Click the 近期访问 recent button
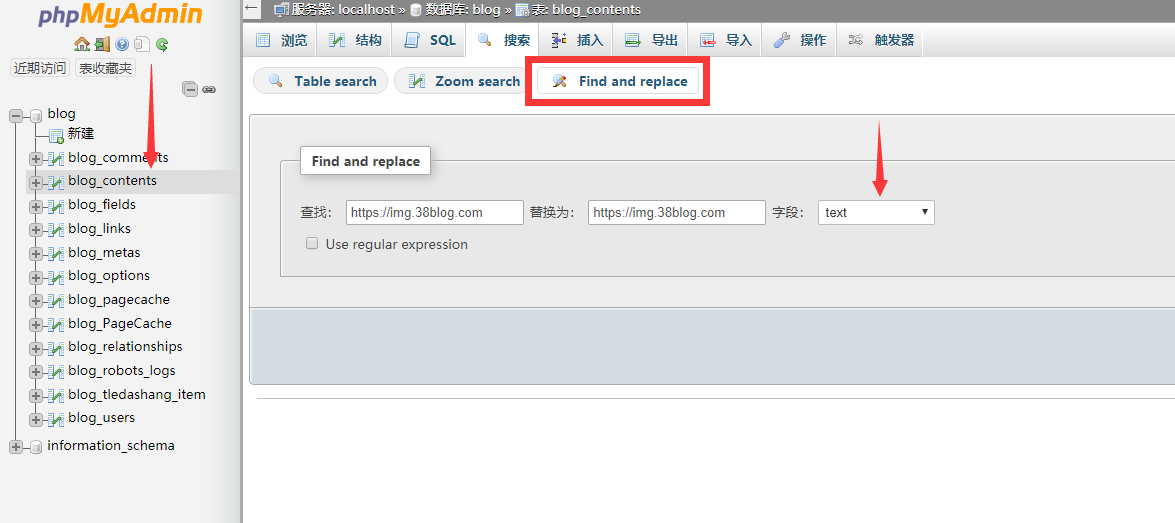The height and width of the screenshot is (523, 1175). [x=40, y=68]
